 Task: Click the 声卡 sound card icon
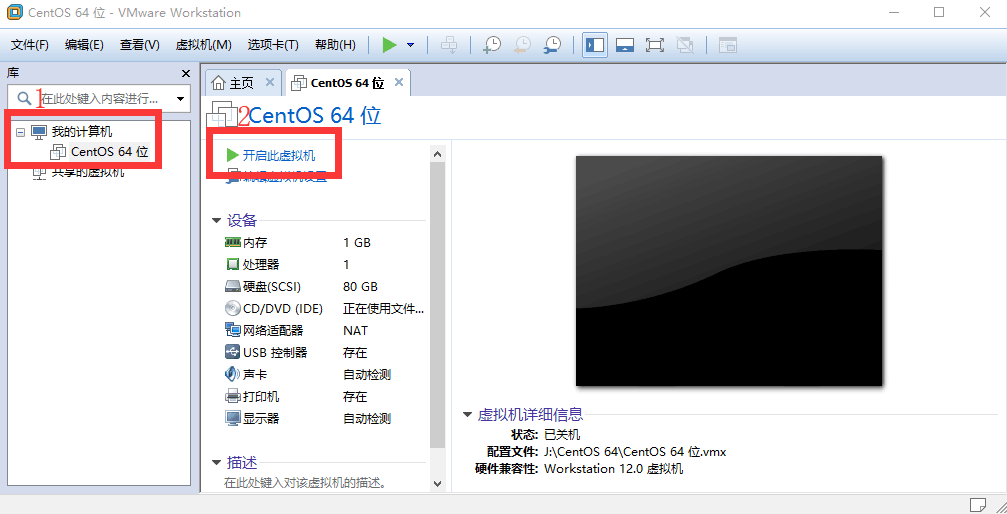(232, 374)
